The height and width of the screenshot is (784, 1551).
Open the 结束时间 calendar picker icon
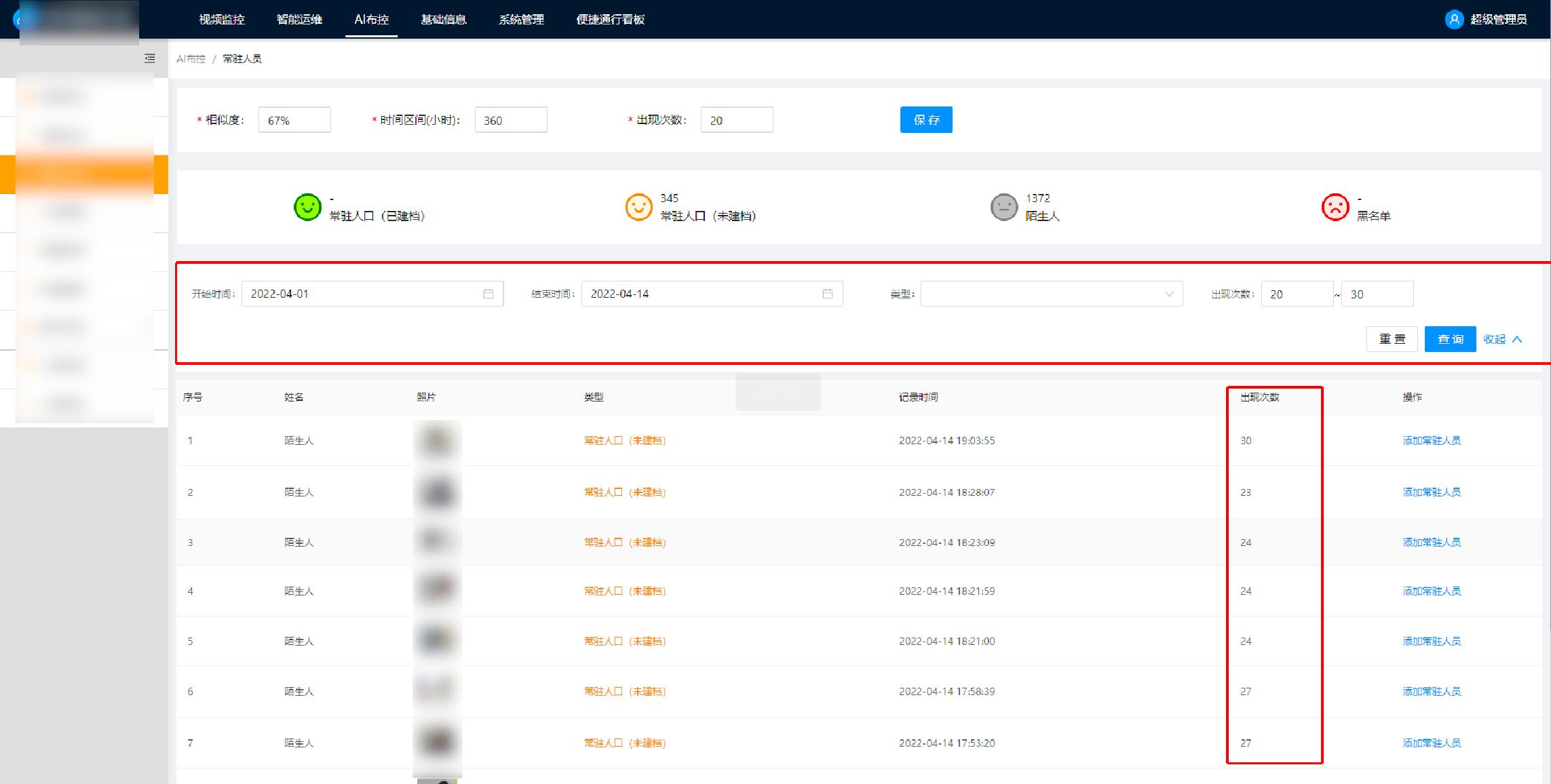pos(828,293)
